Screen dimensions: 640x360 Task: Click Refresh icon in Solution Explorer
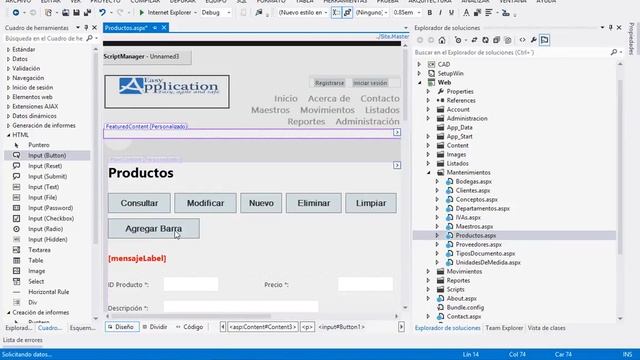[485, 40]
